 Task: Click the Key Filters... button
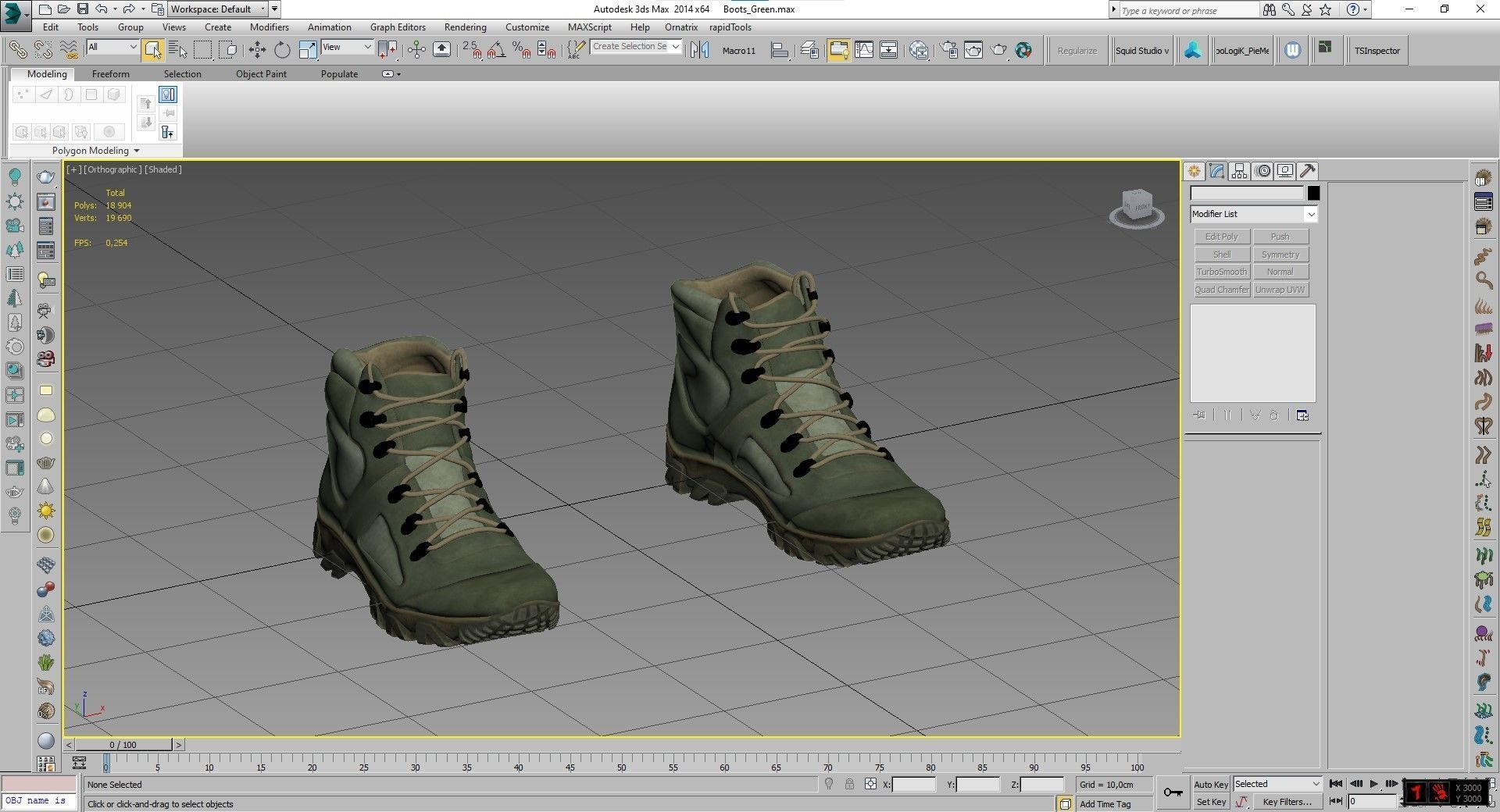1287,802
